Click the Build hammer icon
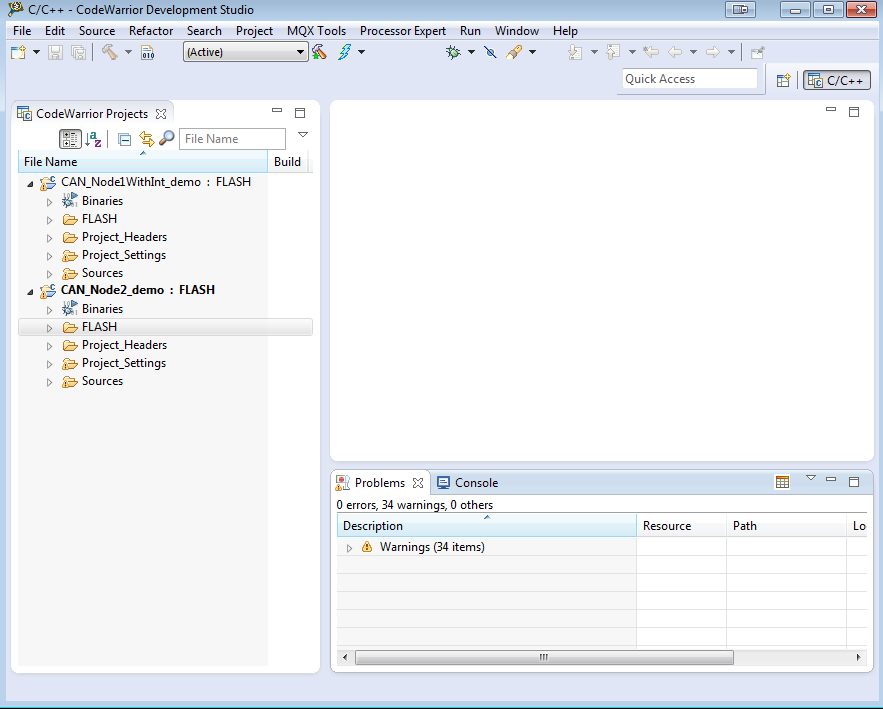The height and width of the screenshot is (709, 883). [x=110, y=52]
